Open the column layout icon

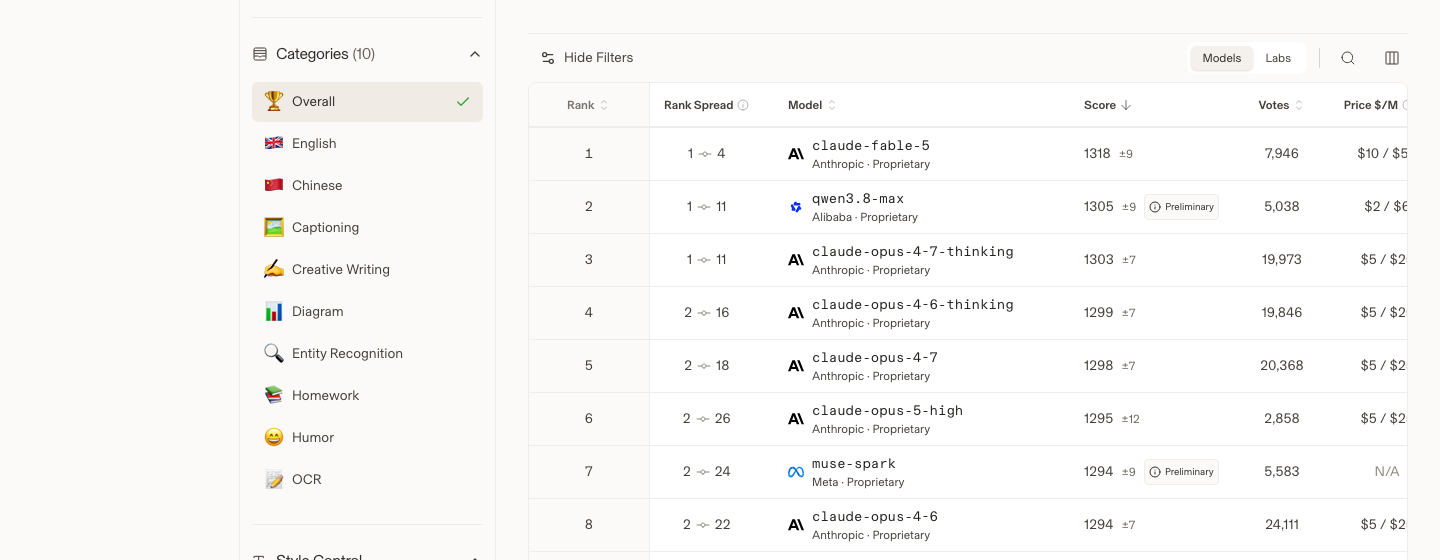pyautogui.click(x=1392, y=58)
